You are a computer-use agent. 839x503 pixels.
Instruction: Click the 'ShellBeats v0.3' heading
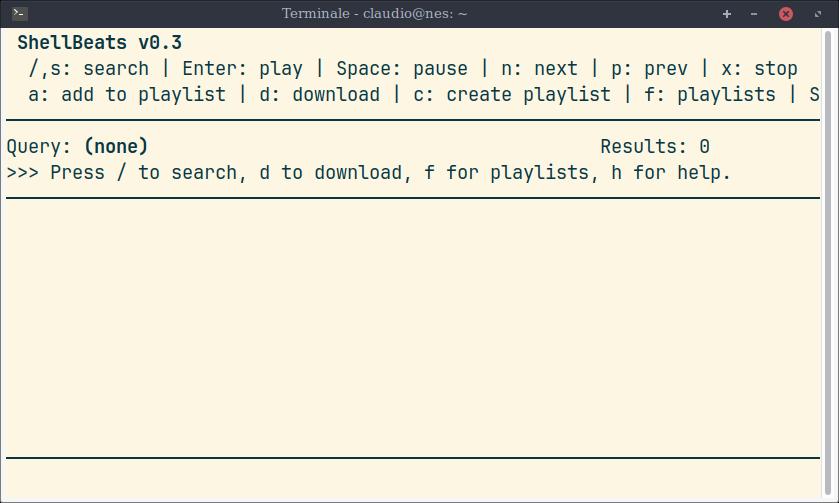pyautogui.click(x=100, y=43)
